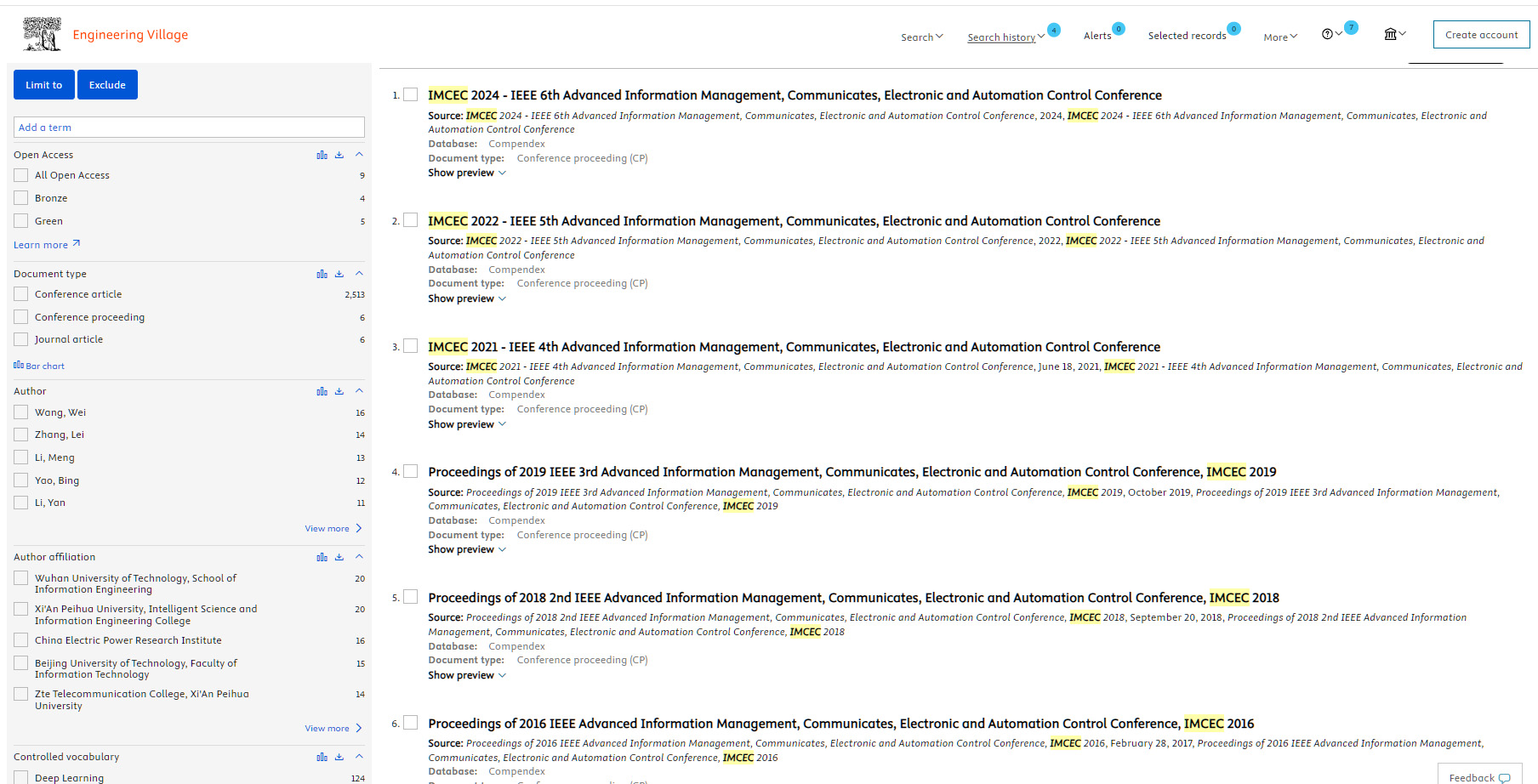The image size is (1538, 784).
Task: Click Engineering Village site title text
Action: pos(130,35)
